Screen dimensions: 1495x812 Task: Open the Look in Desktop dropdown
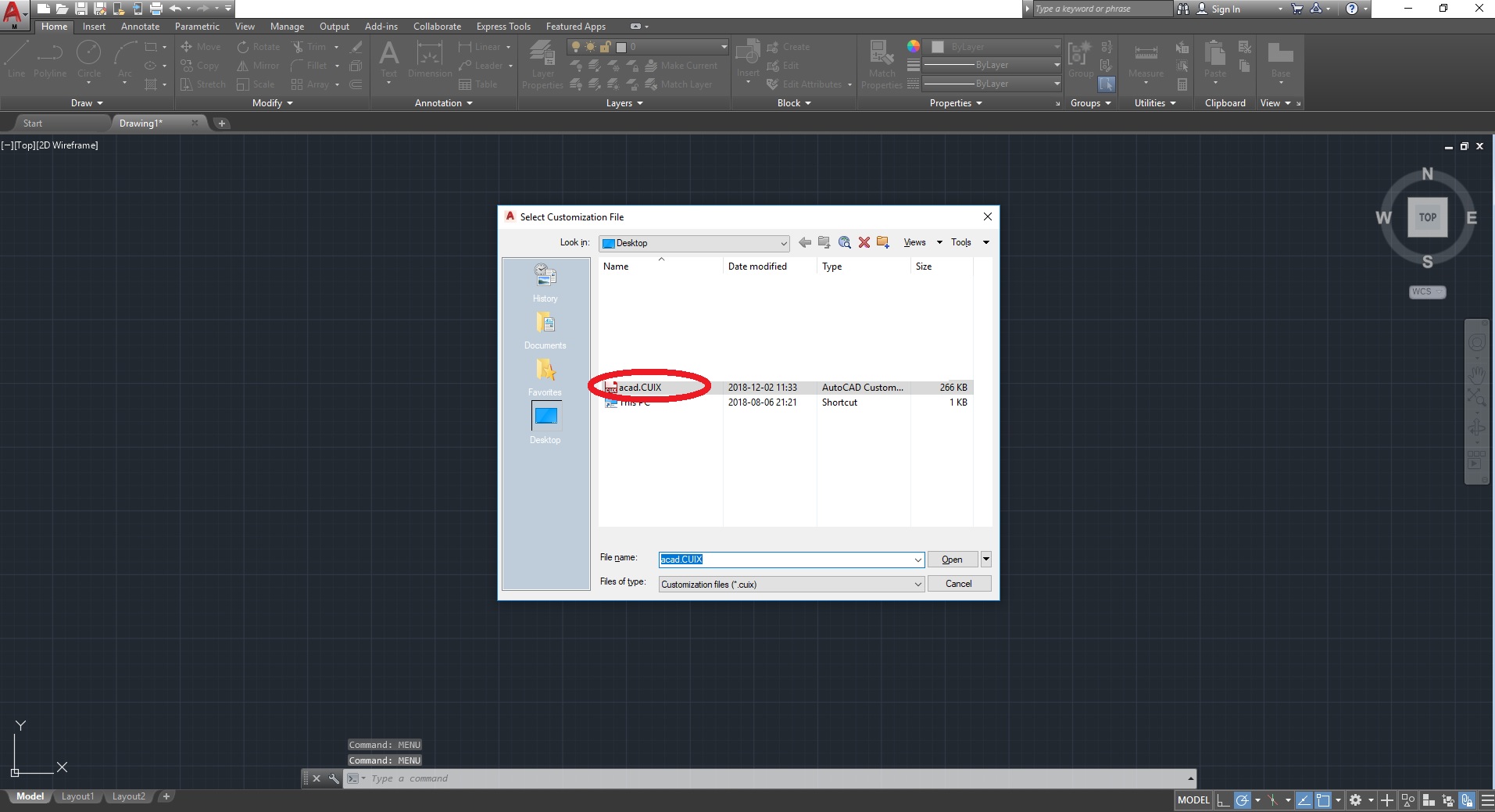(x=784, y=243)
